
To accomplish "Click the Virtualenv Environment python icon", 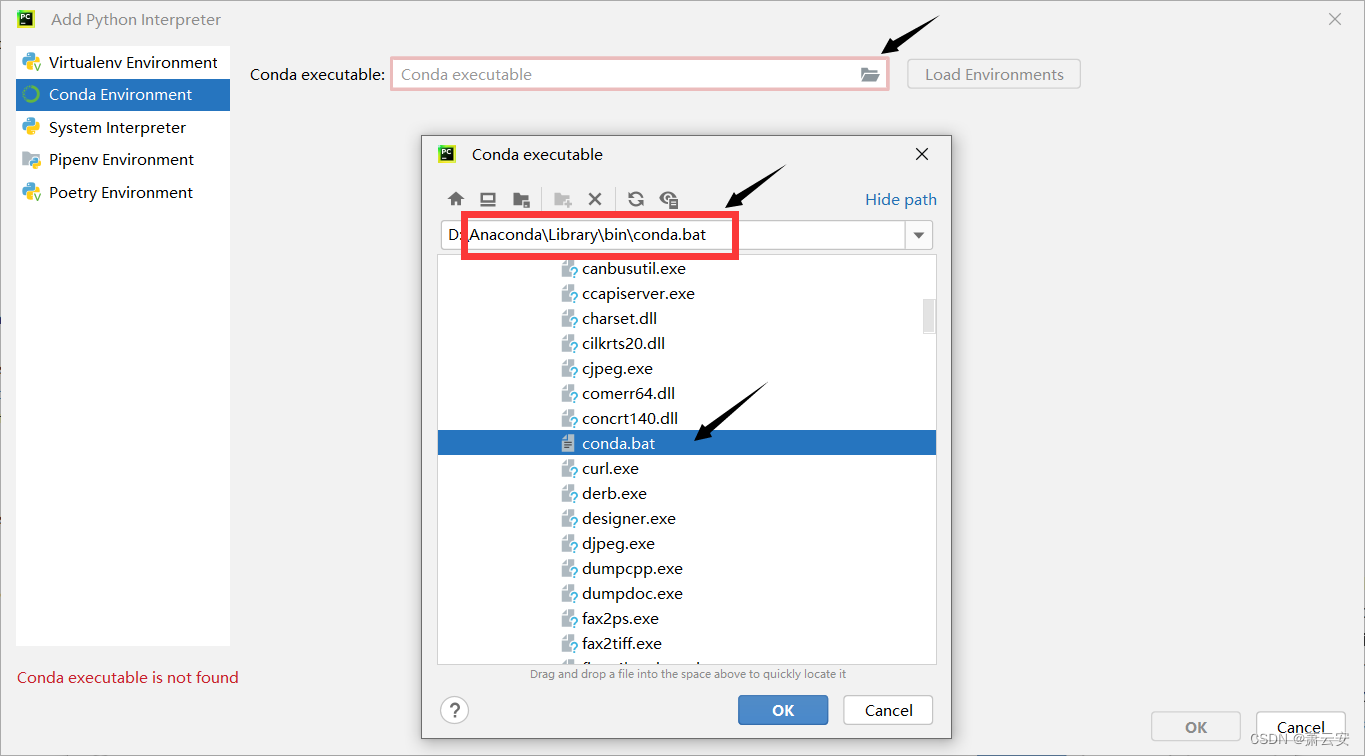I will (x=32, y=62).
